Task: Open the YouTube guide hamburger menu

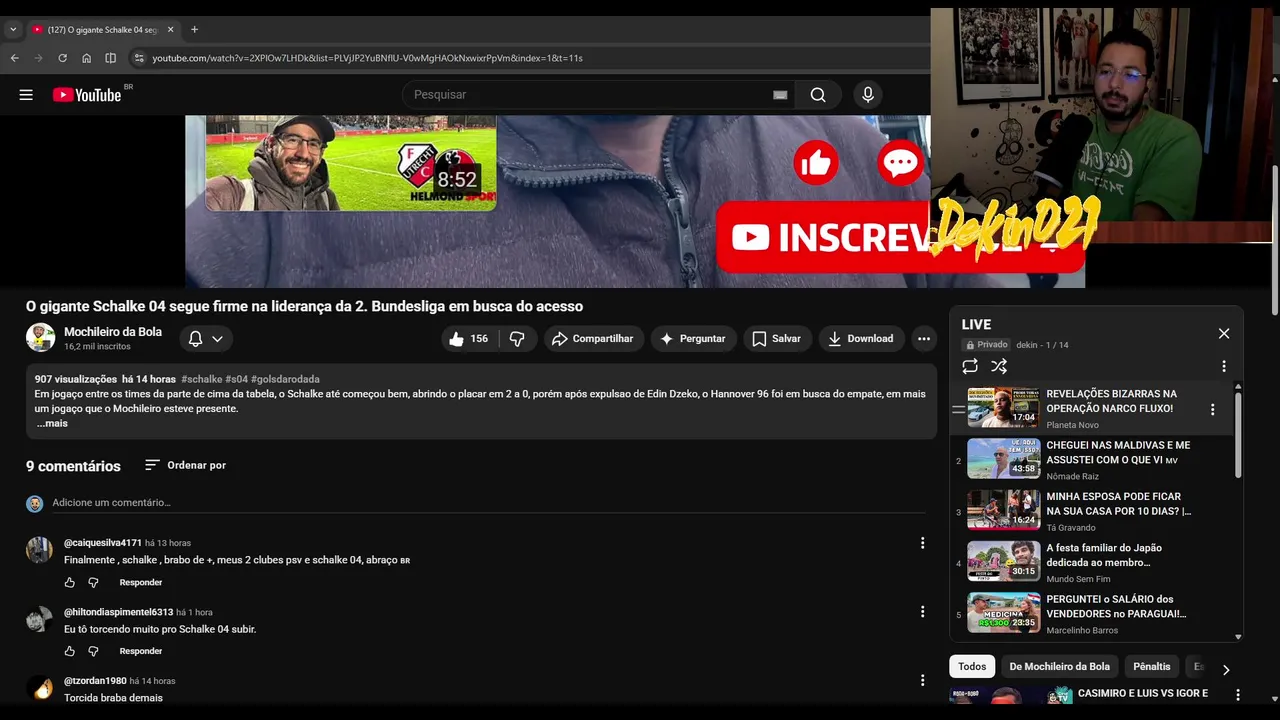Action: pyautogui.click(x=26, y=95)
